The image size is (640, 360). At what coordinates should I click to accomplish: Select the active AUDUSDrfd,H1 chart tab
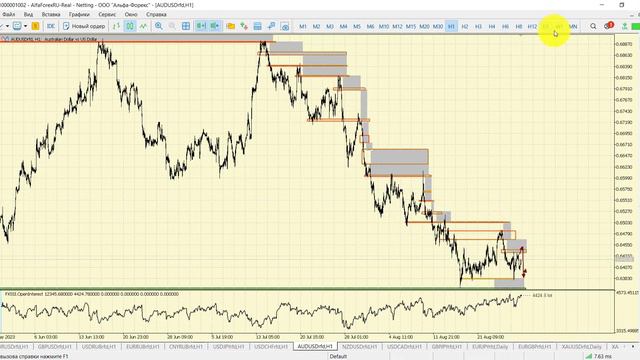coord(315,347)
